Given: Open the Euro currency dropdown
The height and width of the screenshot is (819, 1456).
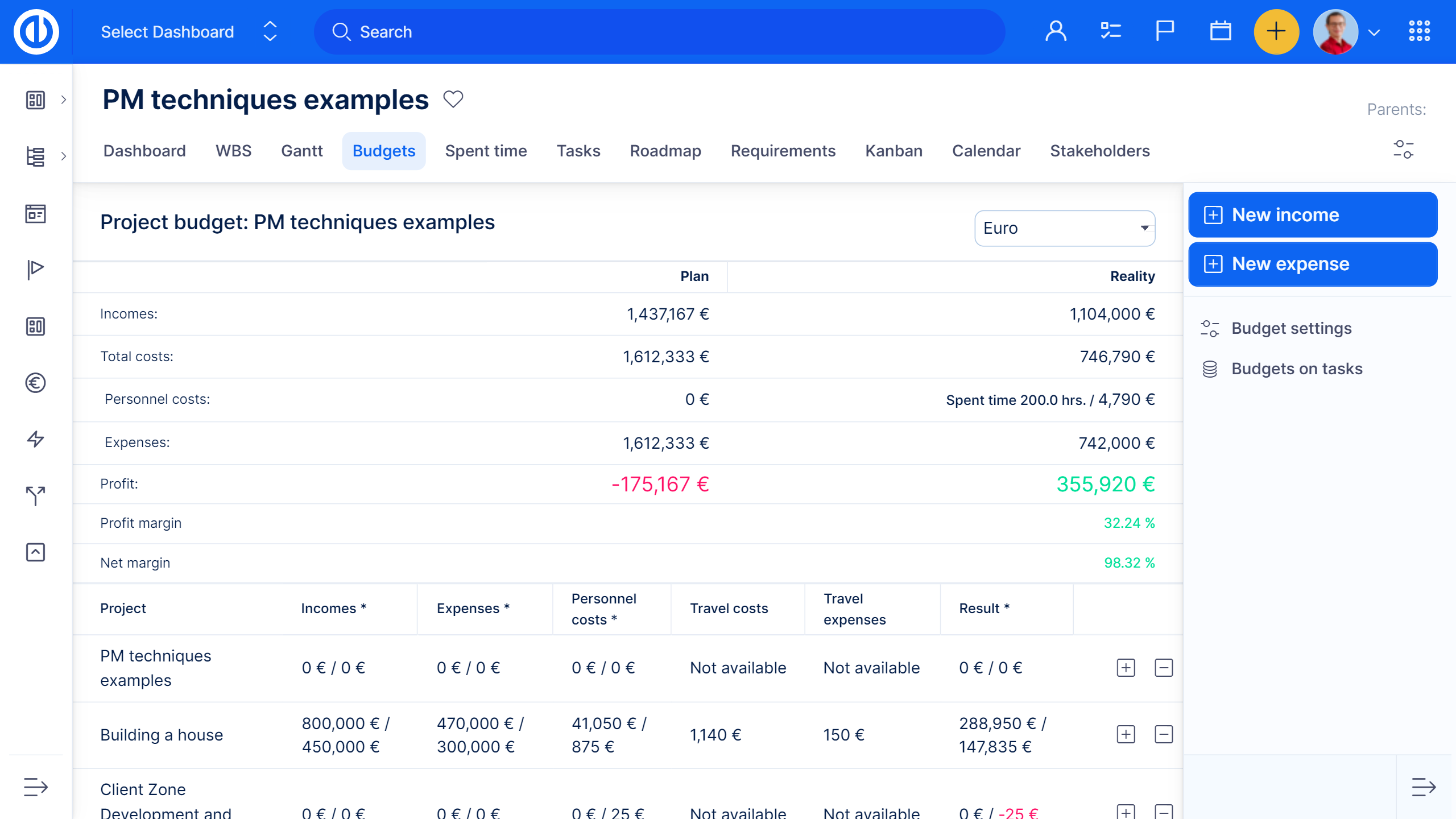Looking at the screenshot, I should click(1064, 228).
